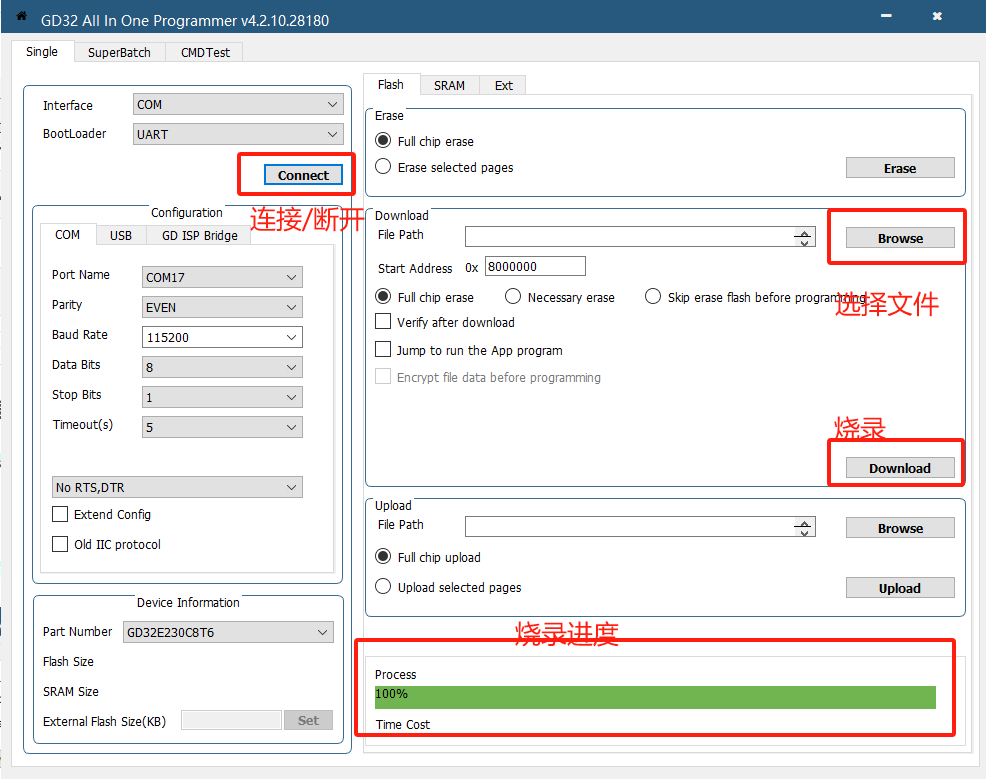986x779 pixels.
Task: Select the Necessary erase option
Action: pos(513,296)
